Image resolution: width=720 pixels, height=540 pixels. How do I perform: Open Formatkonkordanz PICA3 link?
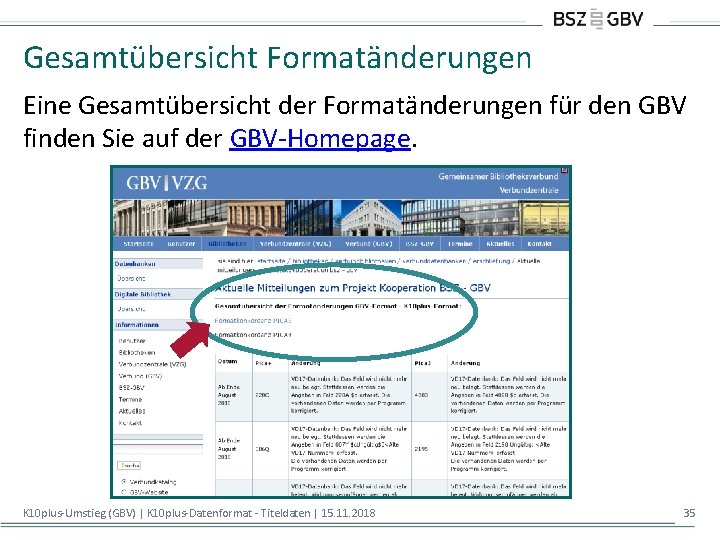click(x=253, y=321)
